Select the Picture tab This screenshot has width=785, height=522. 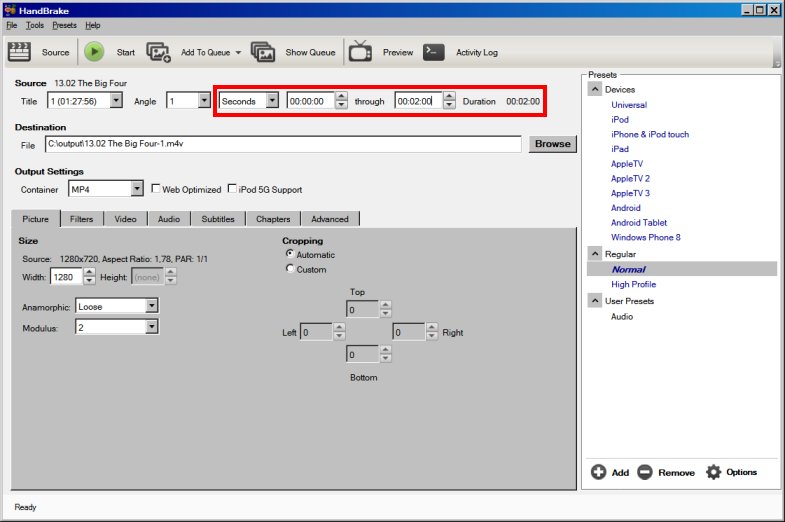pyautogui.click(x=36, y=219)
